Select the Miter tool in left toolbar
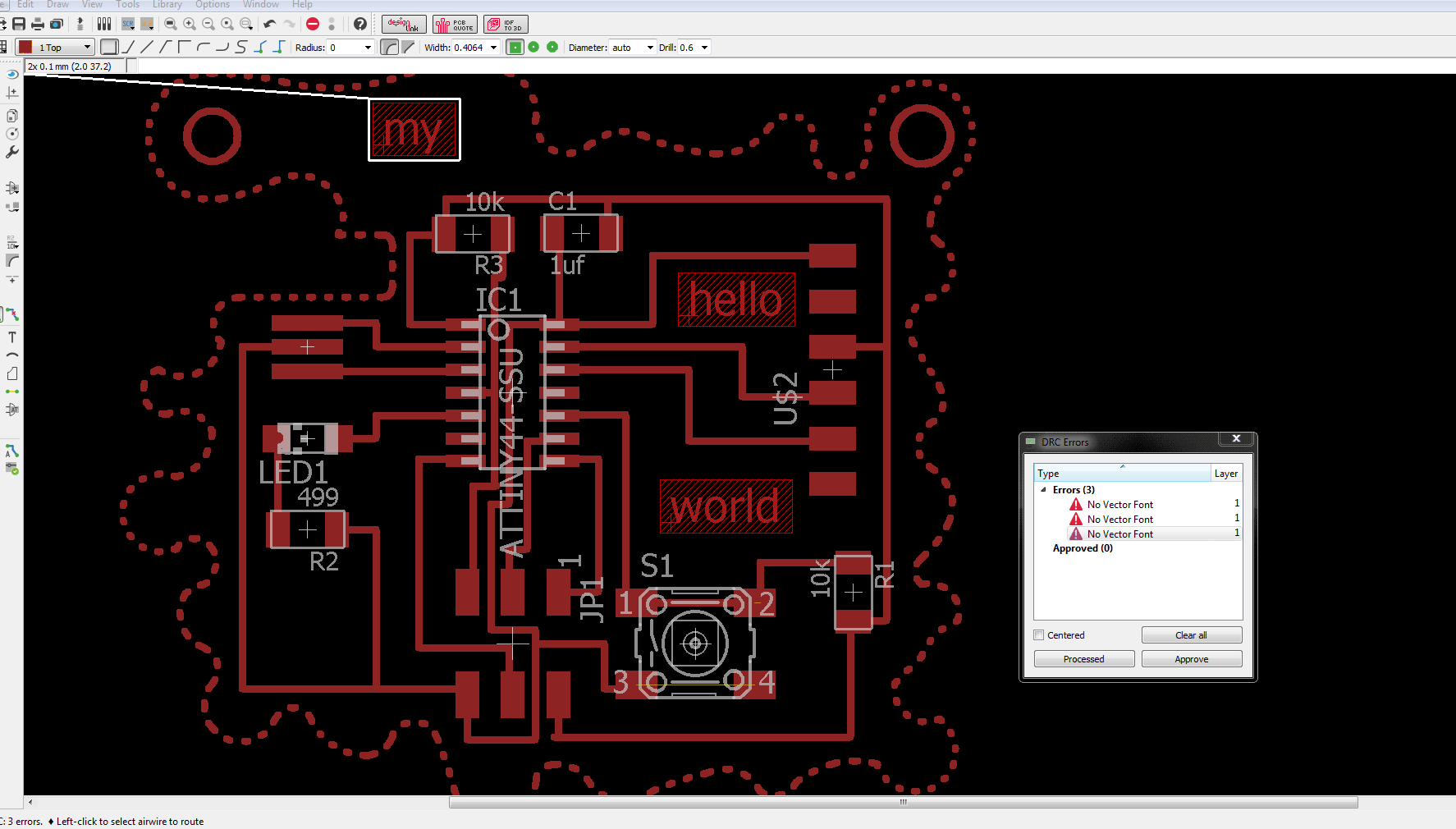Screen dimensions: 1456x829 [x=12, y=261]
